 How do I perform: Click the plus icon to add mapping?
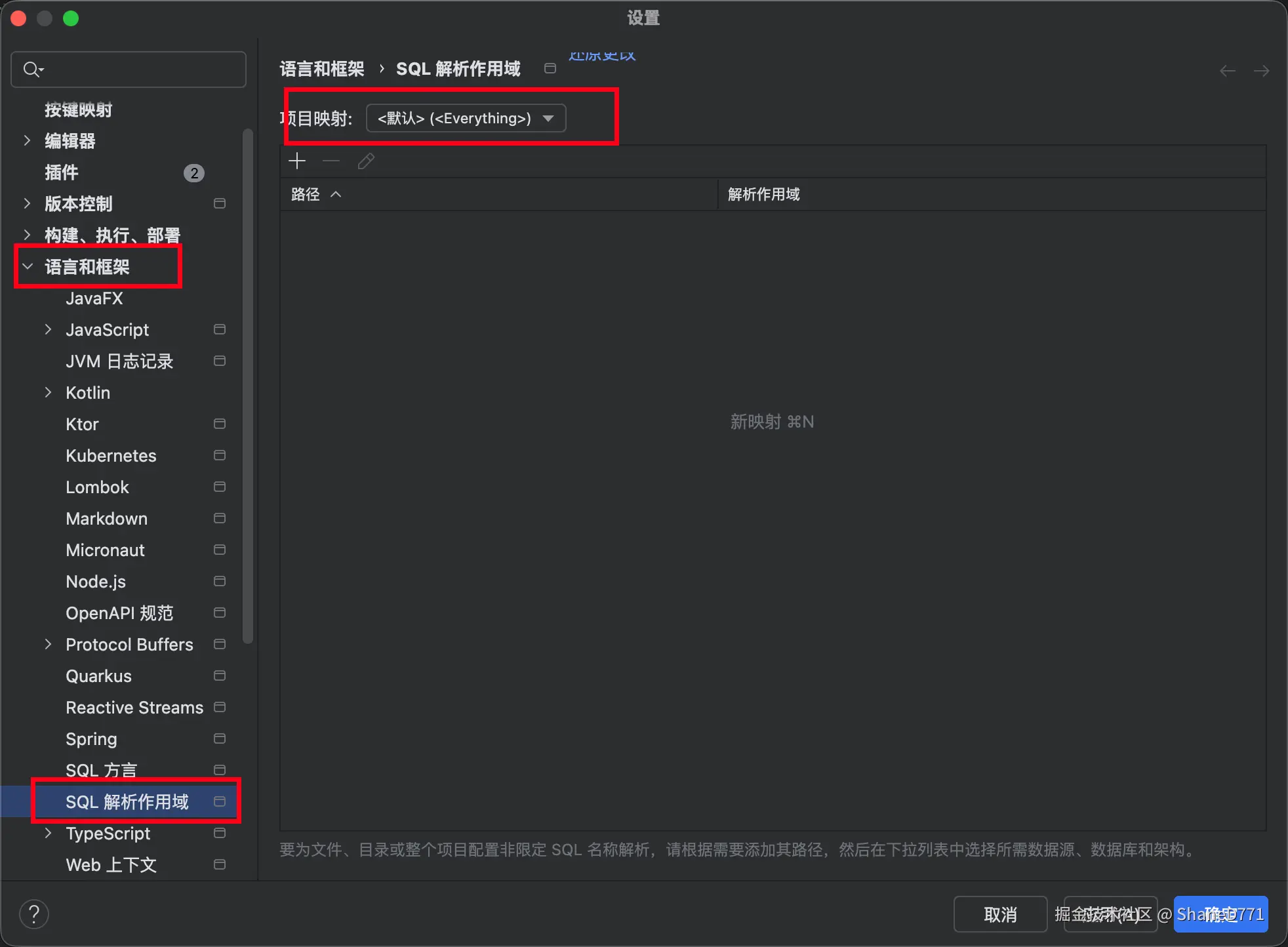pyautogui.click(x=297, y=161)
